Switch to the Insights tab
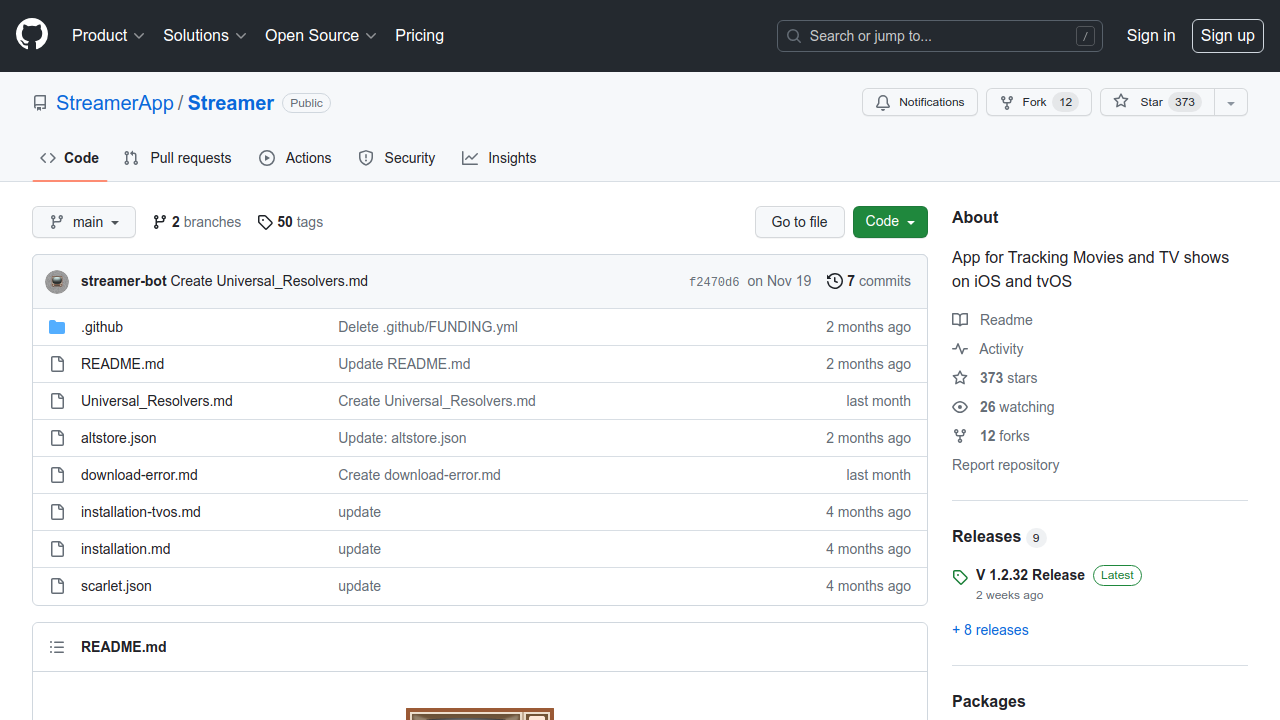Screen dimensions: 1280x720 coord(499,158)
